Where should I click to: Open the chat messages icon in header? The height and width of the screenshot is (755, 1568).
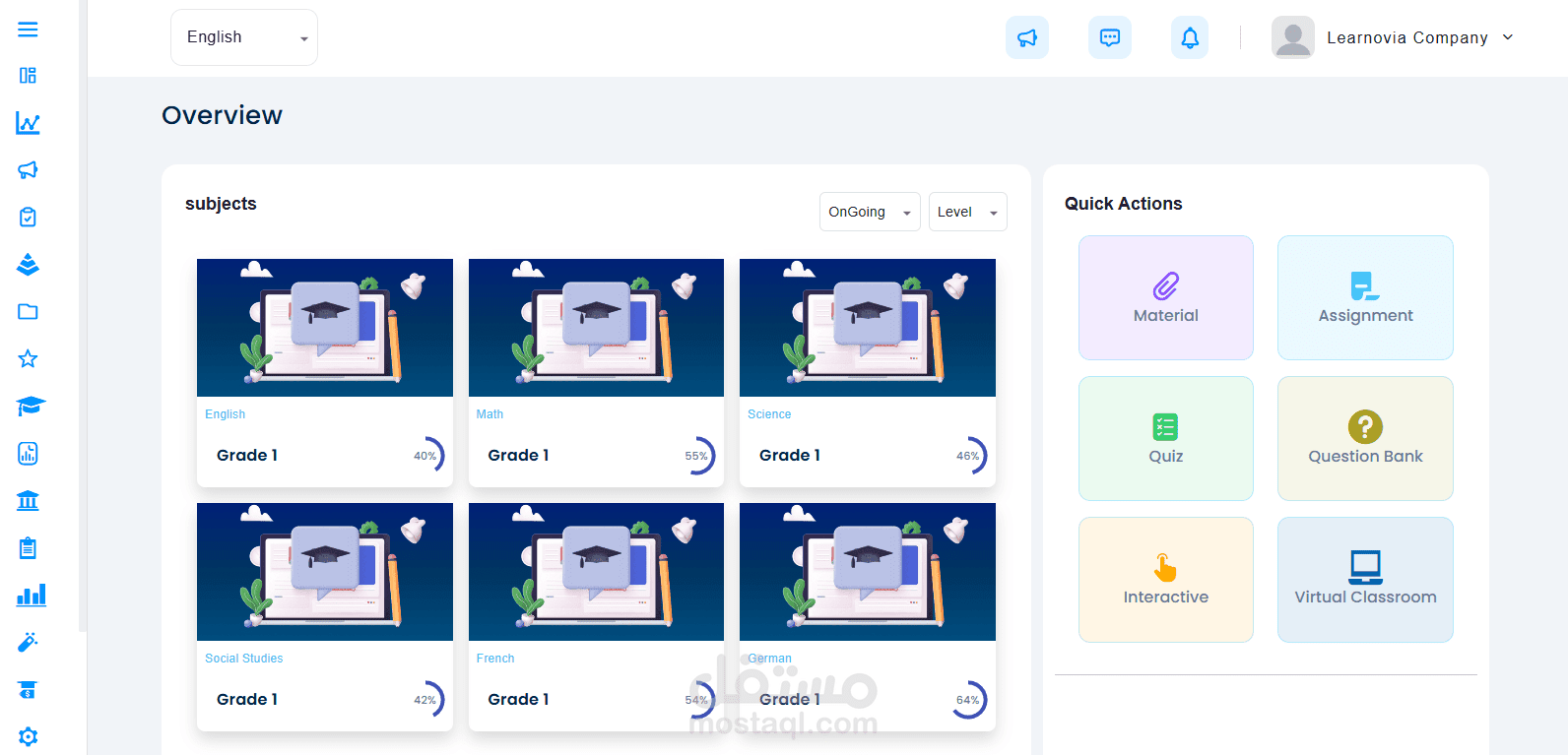(1110, 37)
